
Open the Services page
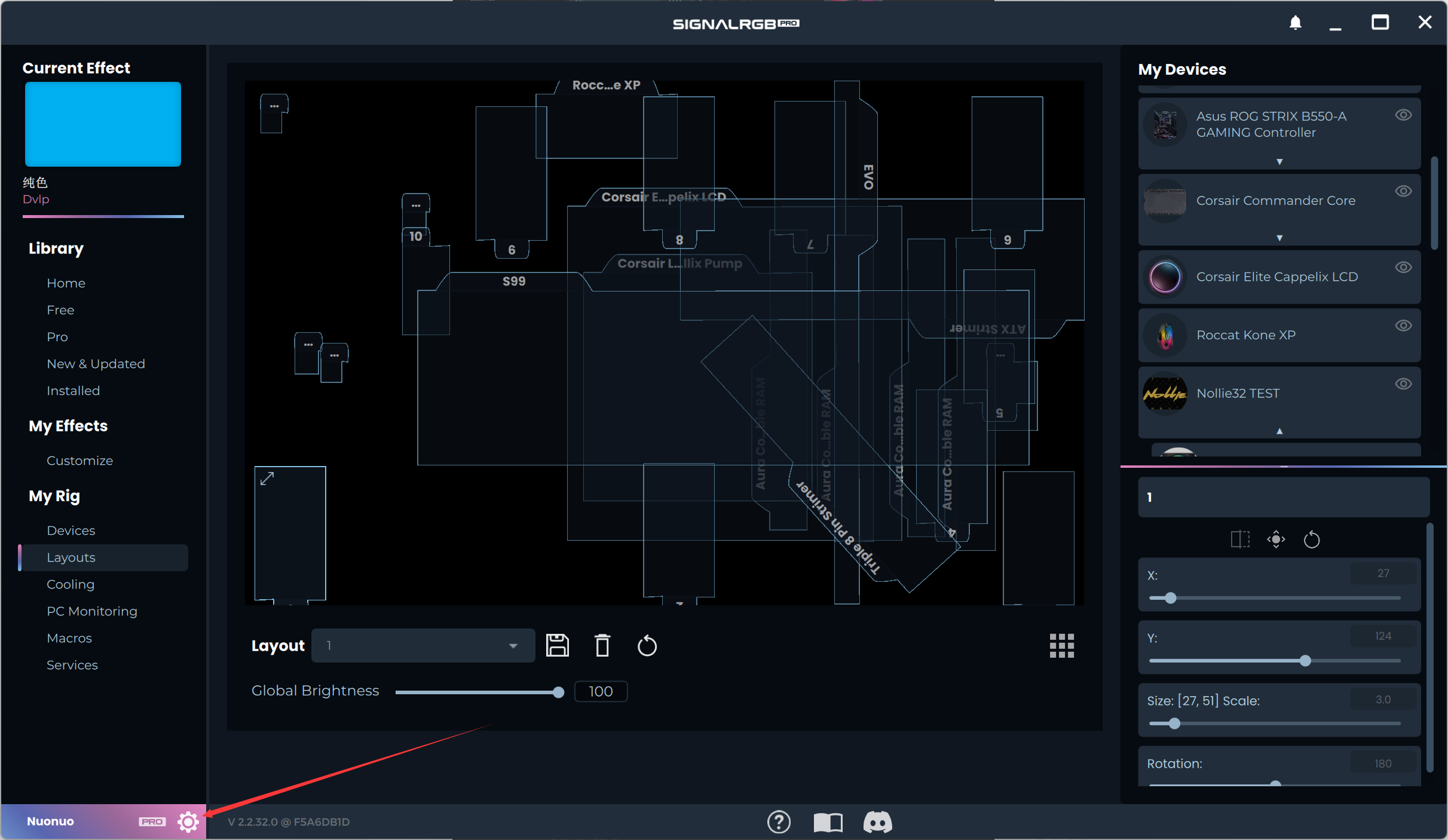coord(72,665)
